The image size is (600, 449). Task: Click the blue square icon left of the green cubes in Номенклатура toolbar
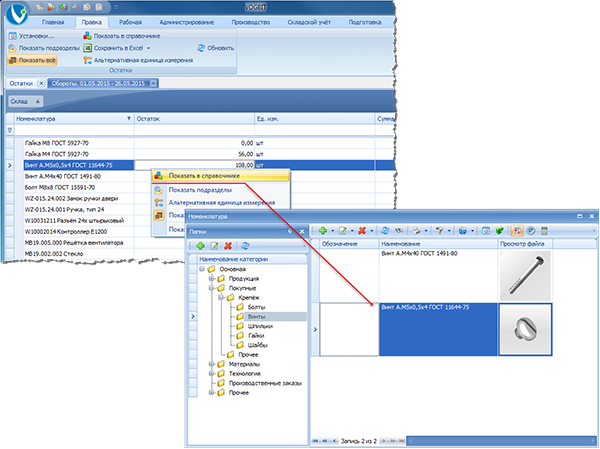(x=486, y=230)
